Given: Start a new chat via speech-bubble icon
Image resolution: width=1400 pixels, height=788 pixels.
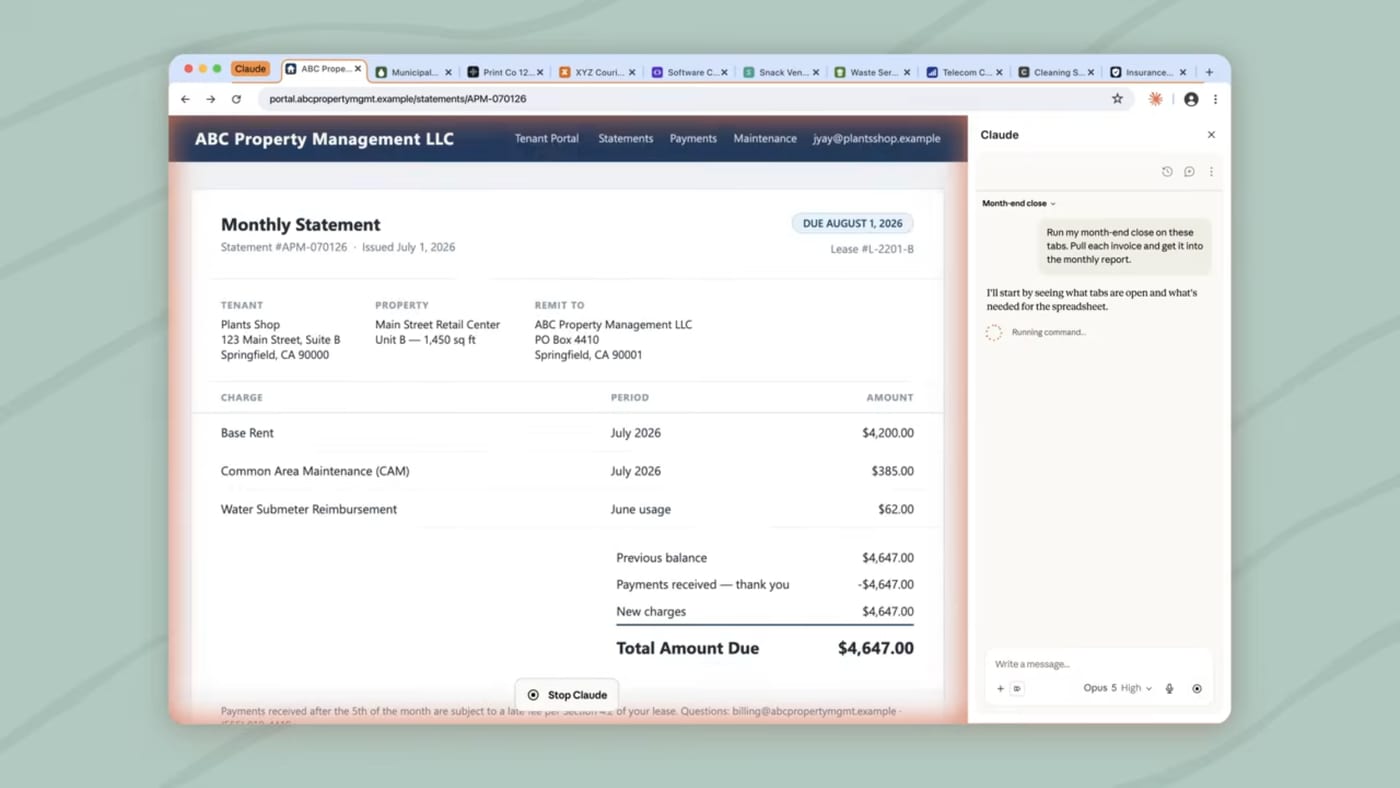Looking at the screenshot, I should 1189,172.
